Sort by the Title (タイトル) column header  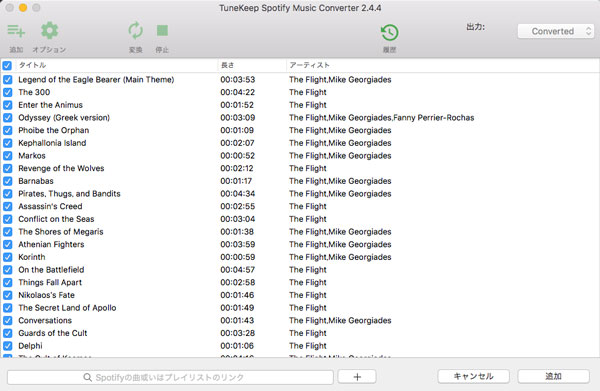(x=117, y=65)
